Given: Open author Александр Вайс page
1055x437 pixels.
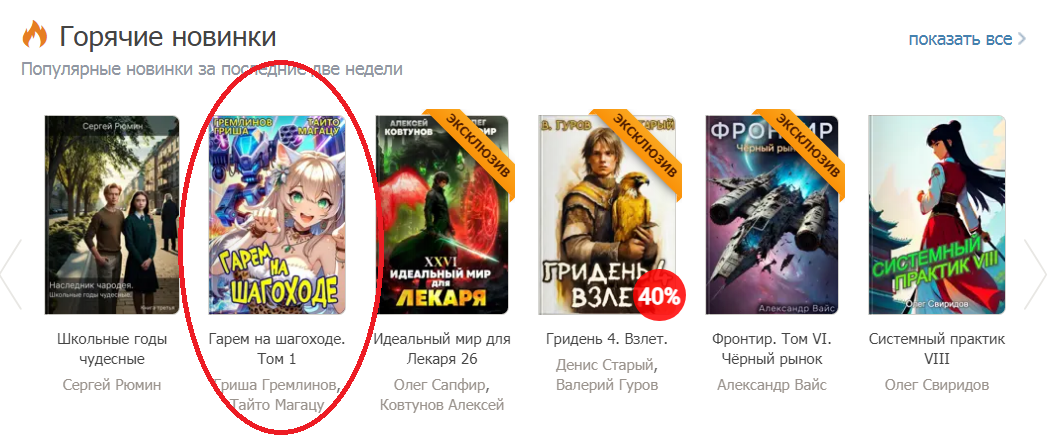Looking at the screenshot, I should click(x=772, y=385).
